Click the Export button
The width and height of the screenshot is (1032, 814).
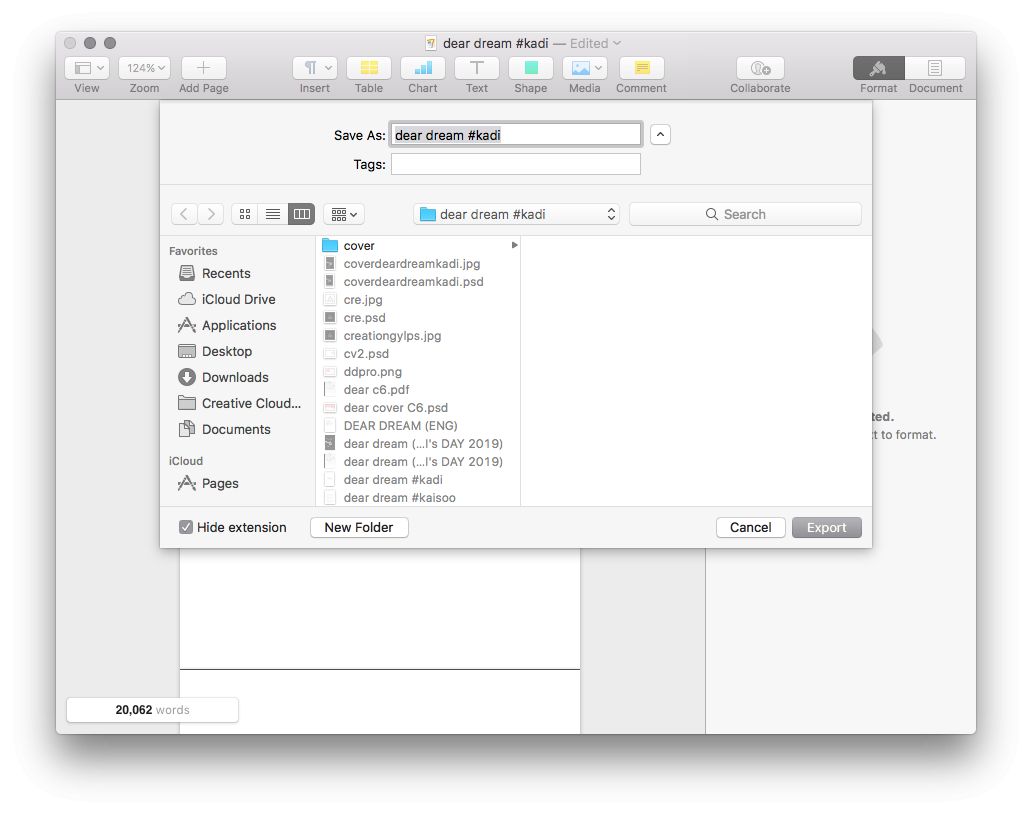pos(826,528)
